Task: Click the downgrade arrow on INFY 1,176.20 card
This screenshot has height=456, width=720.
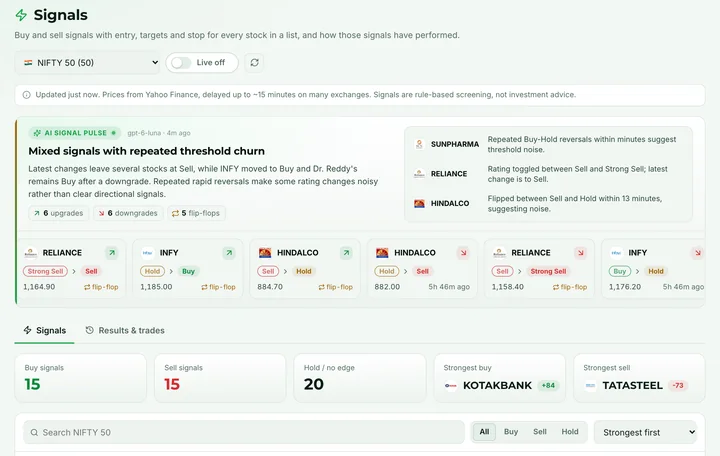Action: coord(698,253)
